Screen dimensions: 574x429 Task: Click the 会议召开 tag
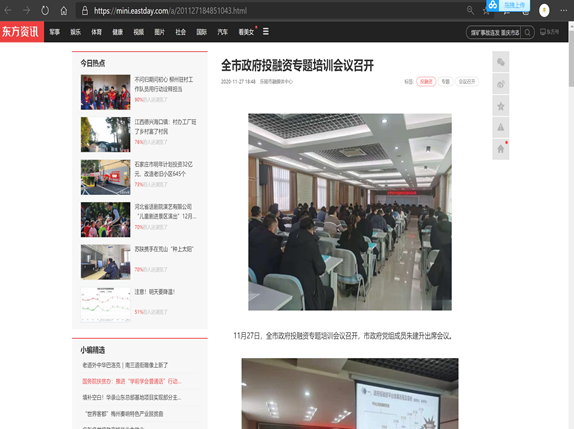click(x=467, y=82)
